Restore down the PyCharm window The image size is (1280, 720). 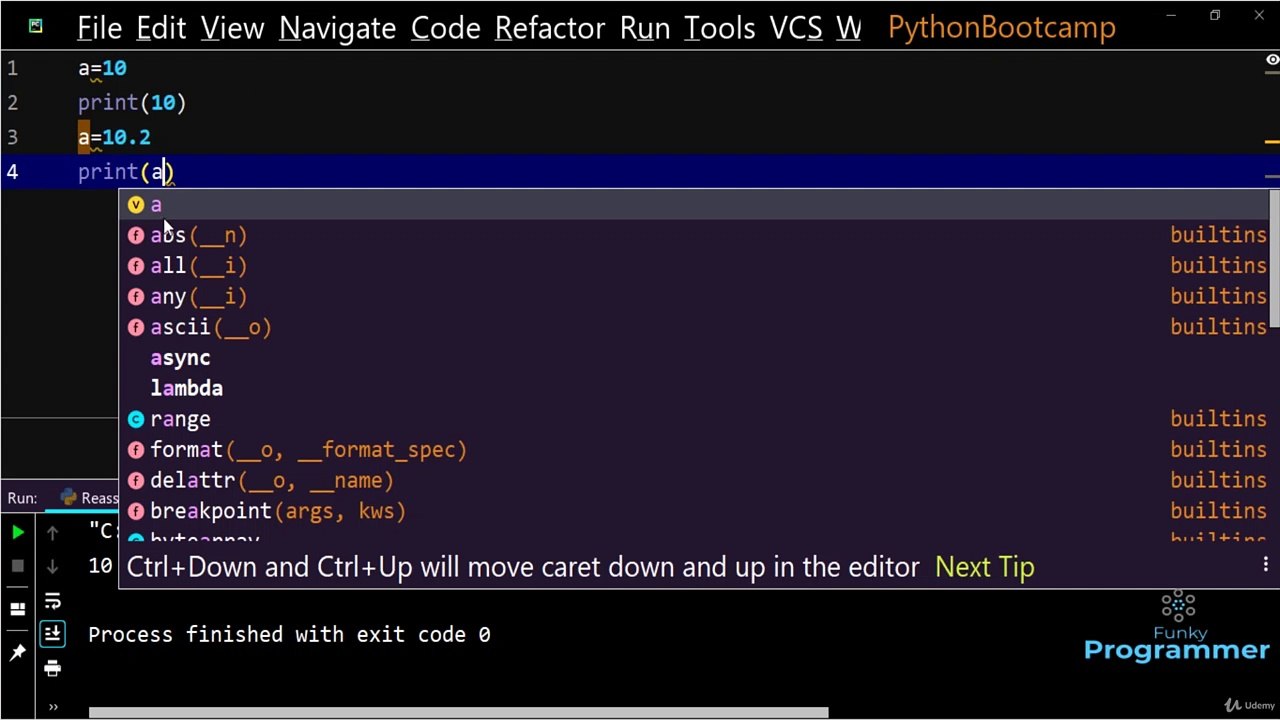1215,16
